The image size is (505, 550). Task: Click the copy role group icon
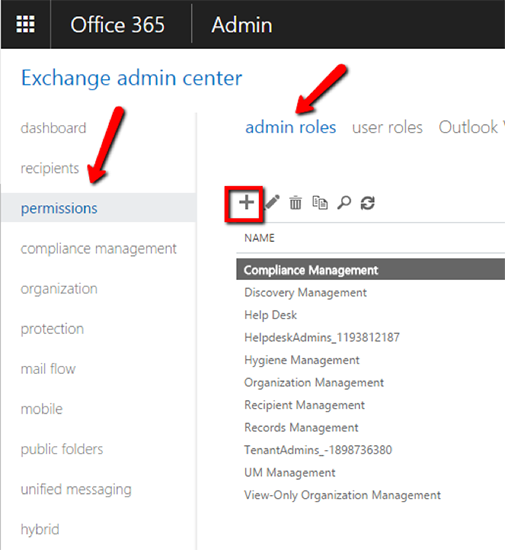coord(320,202)
